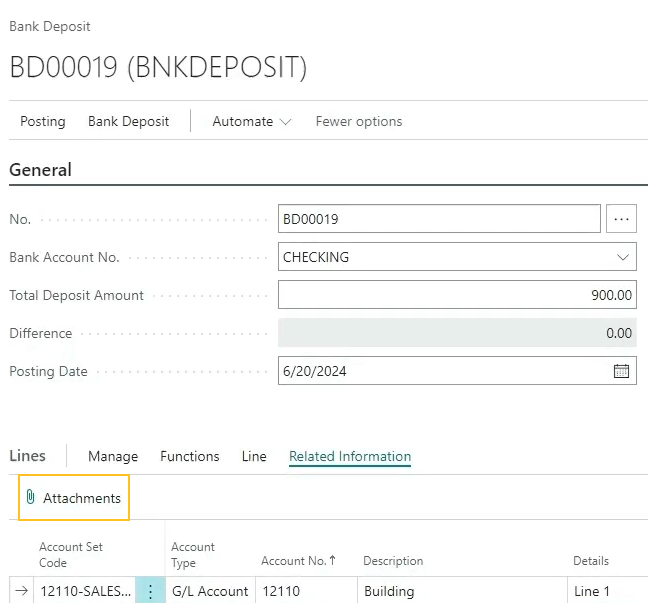Screen dimensions: 648x603
Task: Select the Line tab in Lines section
Action: tap(254, 456)
